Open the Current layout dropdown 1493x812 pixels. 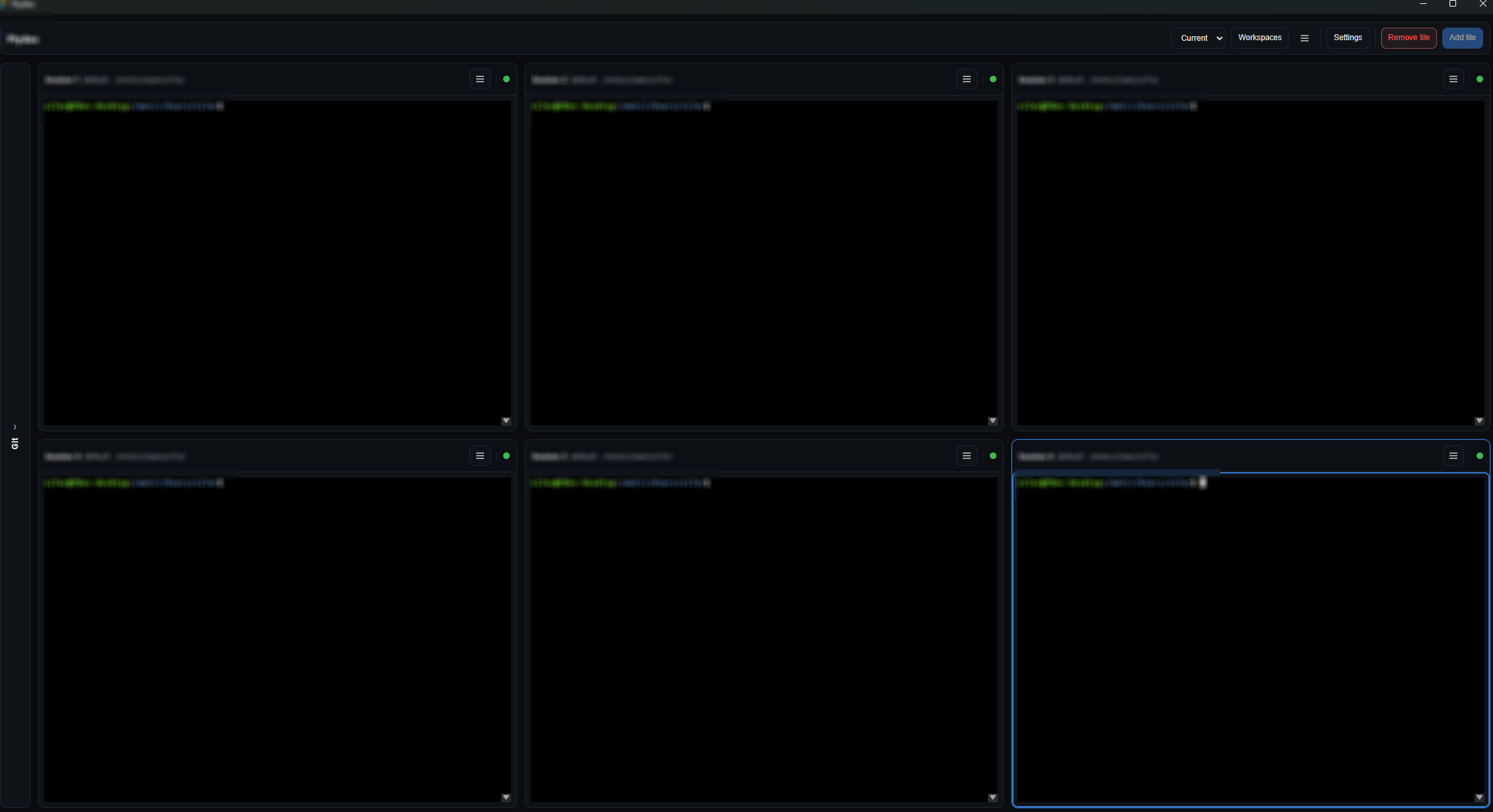(1198, 38)
